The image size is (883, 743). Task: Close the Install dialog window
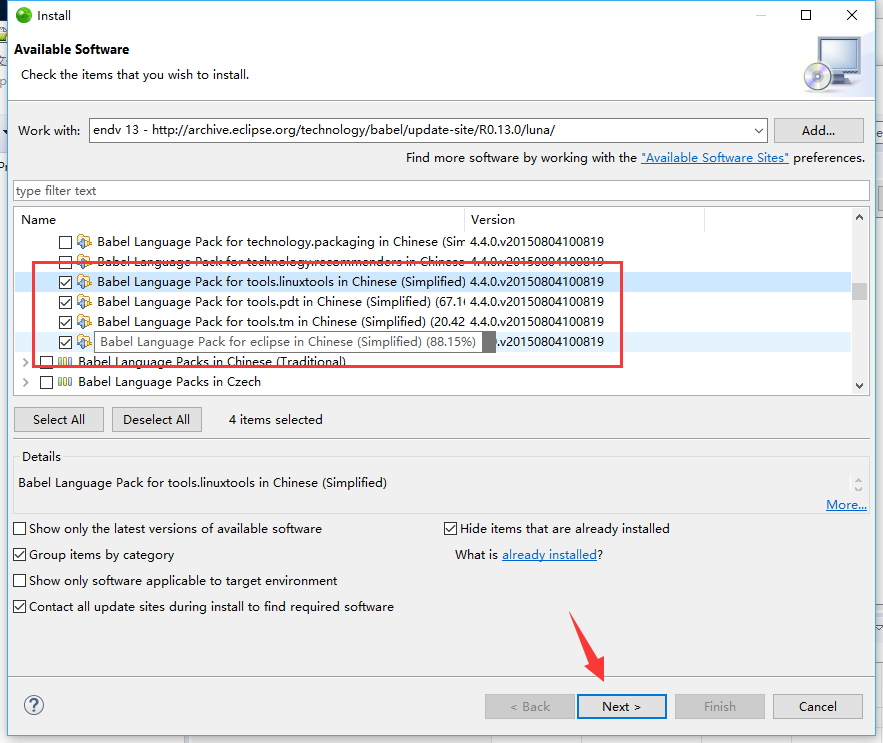point(852,15)
